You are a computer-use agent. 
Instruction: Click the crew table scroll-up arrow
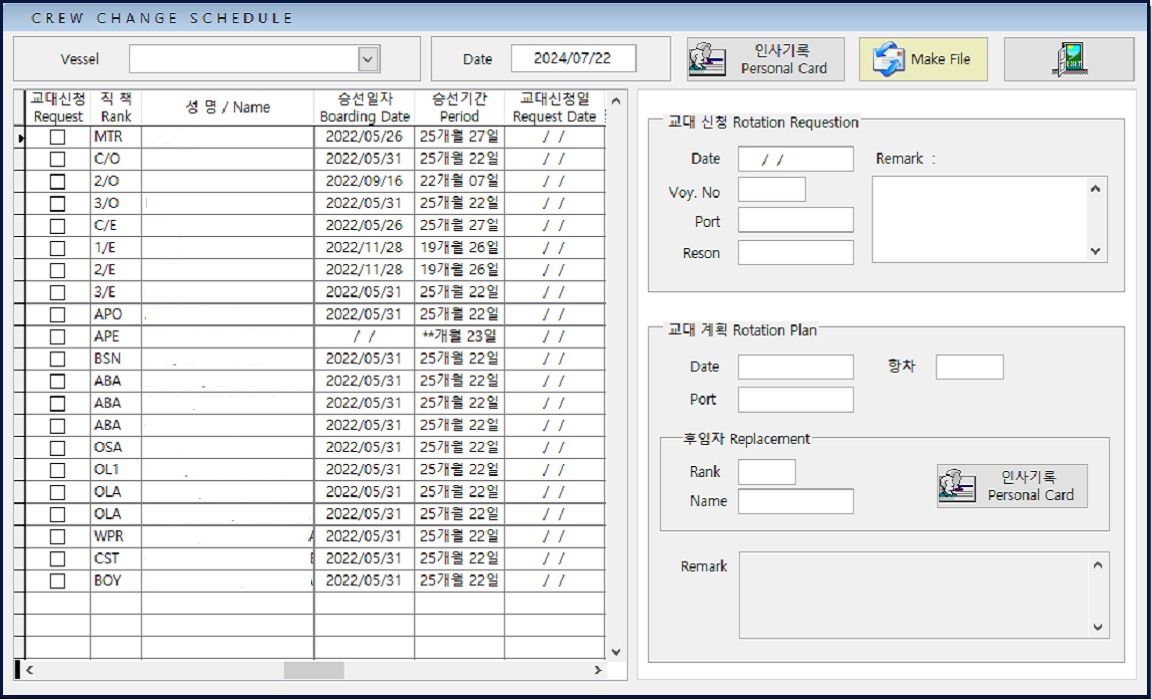(616, 101)
